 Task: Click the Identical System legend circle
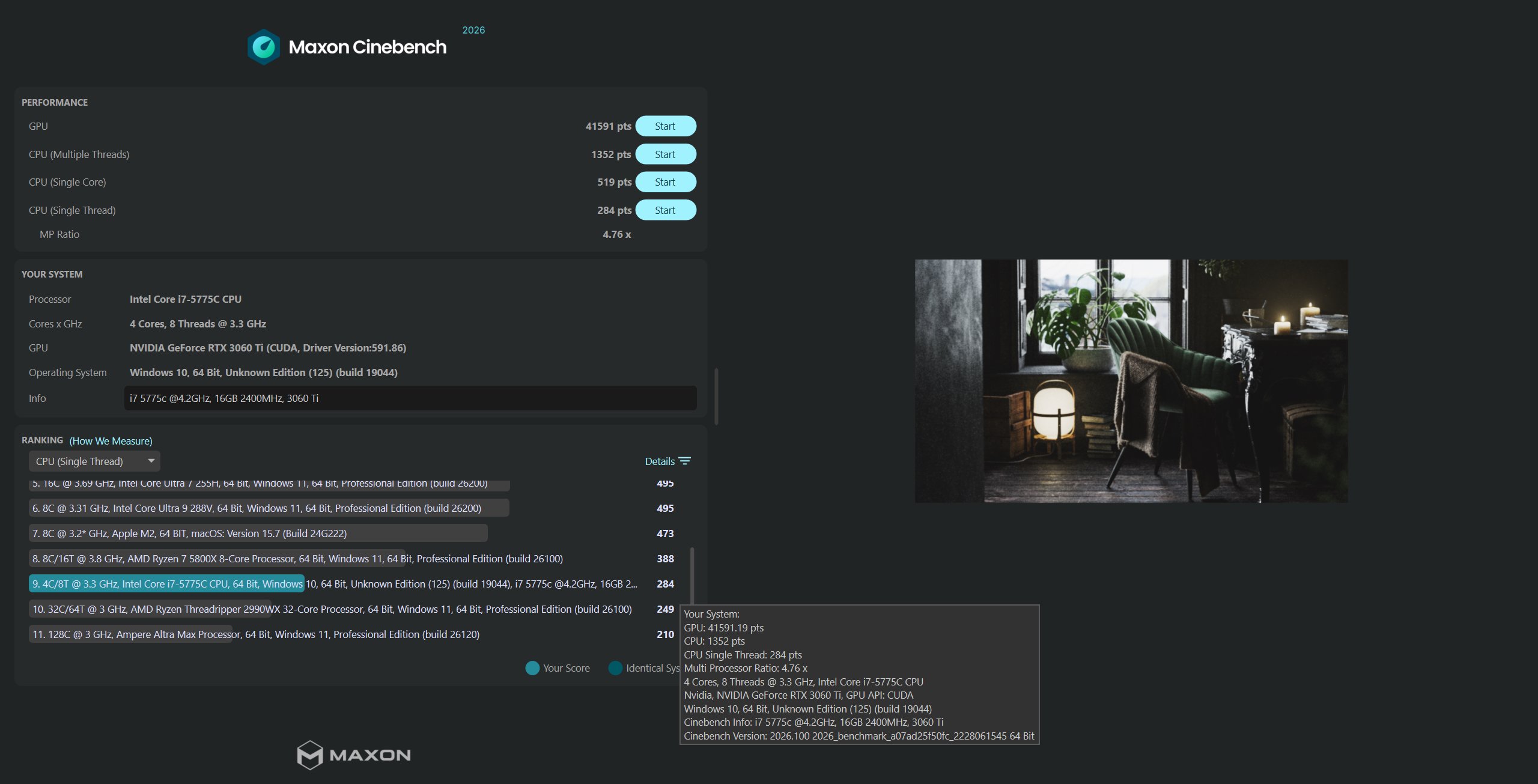pyautogui.click(x=615, y=668)
